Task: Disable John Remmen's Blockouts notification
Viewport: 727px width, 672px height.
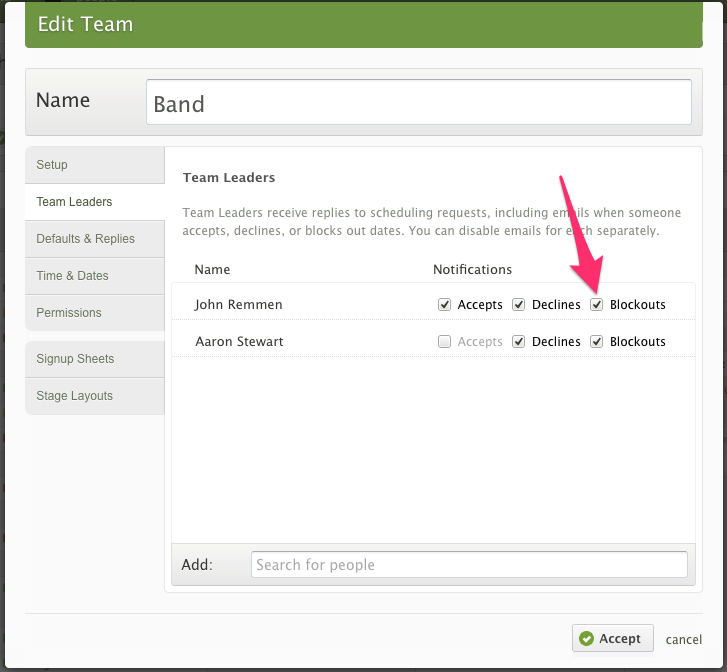Action: pos(597,305)
